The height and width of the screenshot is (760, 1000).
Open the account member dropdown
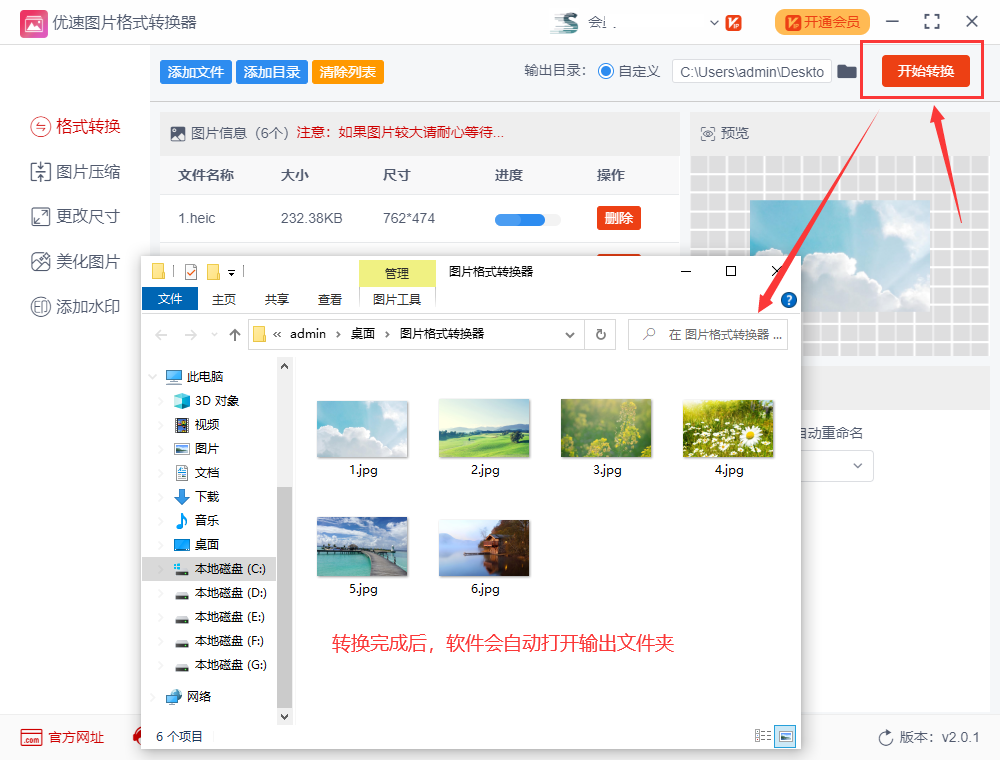point(714,21)
